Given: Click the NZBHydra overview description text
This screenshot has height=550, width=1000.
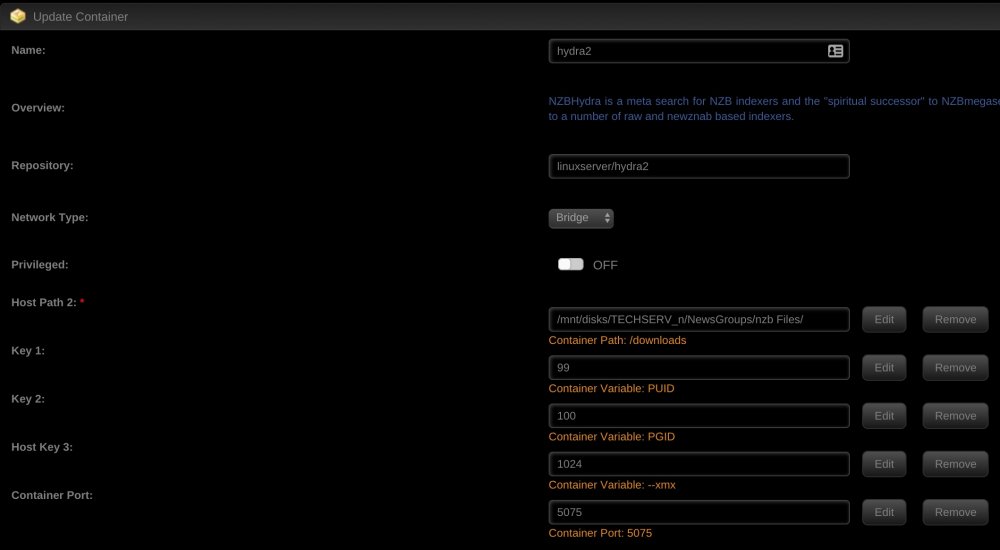Looking at the screenshot, I should click(x=774, y=109).
